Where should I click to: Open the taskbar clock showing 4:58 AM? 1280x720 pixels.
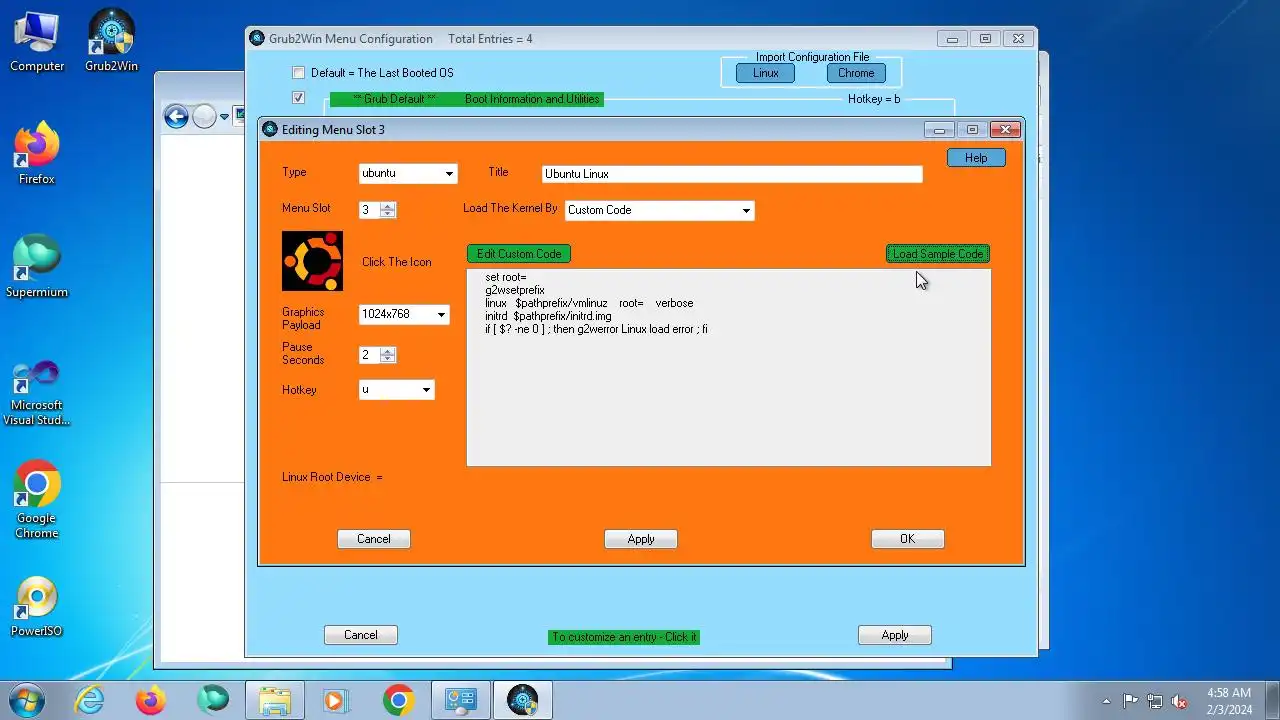(1229, 701)
